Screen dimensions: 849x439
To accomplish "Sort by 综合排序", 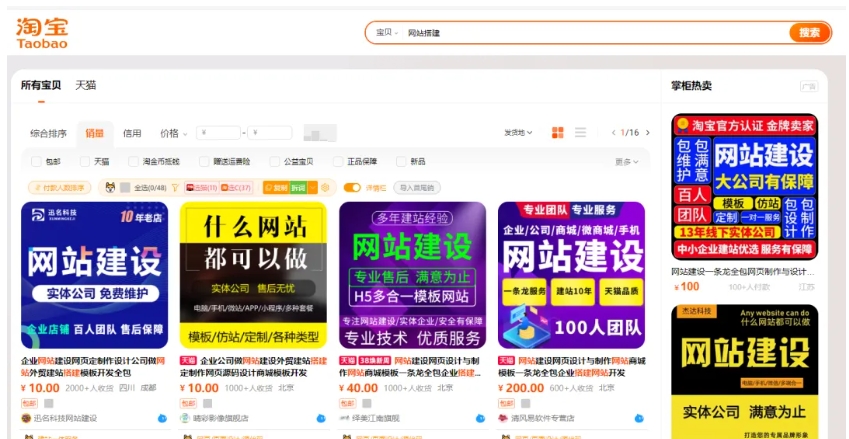I will (x=48, y=133).
